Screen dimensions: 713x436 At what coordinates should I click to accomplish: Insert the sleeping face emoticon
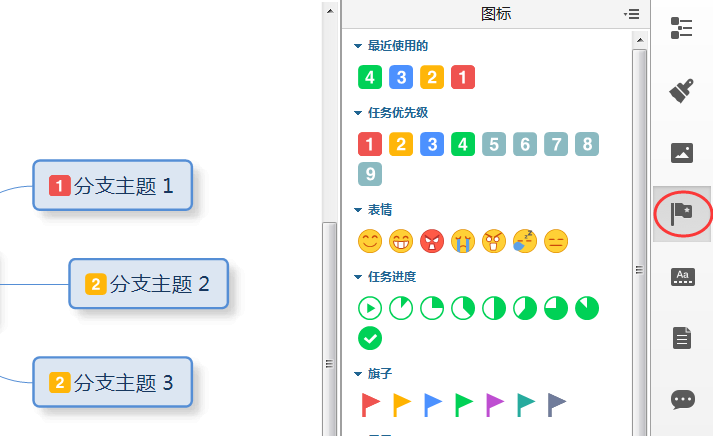[525, 241]
